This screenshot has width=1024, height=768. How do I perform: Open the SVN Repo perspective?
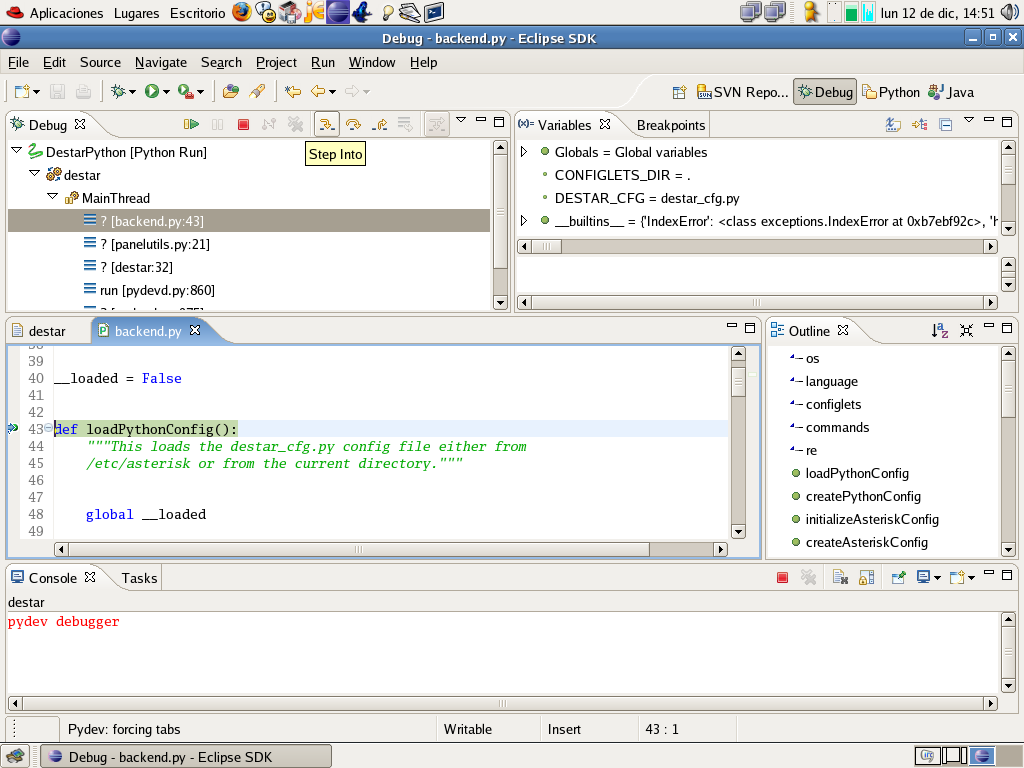tap(743, 92)
